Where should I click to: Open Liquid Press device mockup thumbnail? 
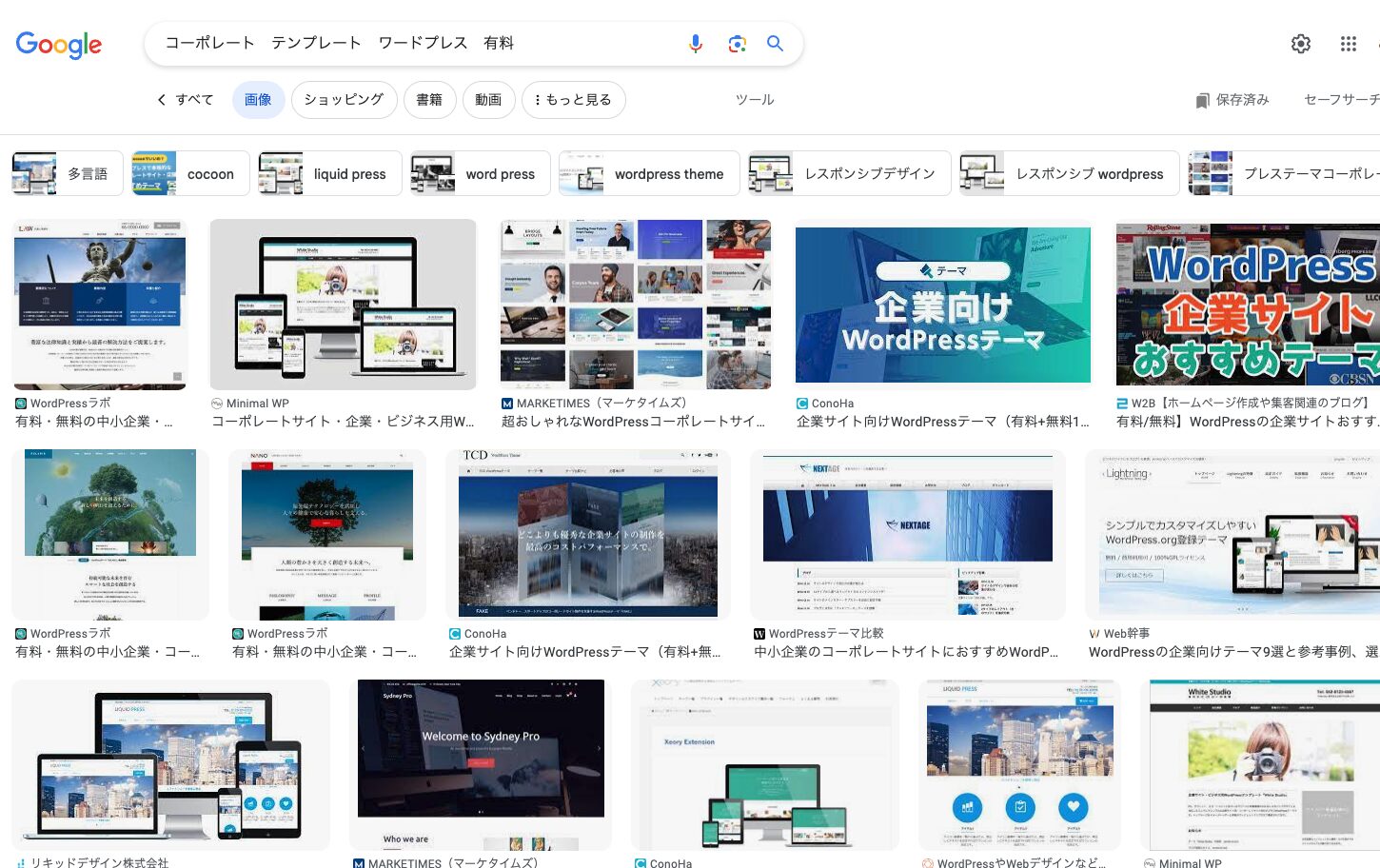tap(171, 765)
